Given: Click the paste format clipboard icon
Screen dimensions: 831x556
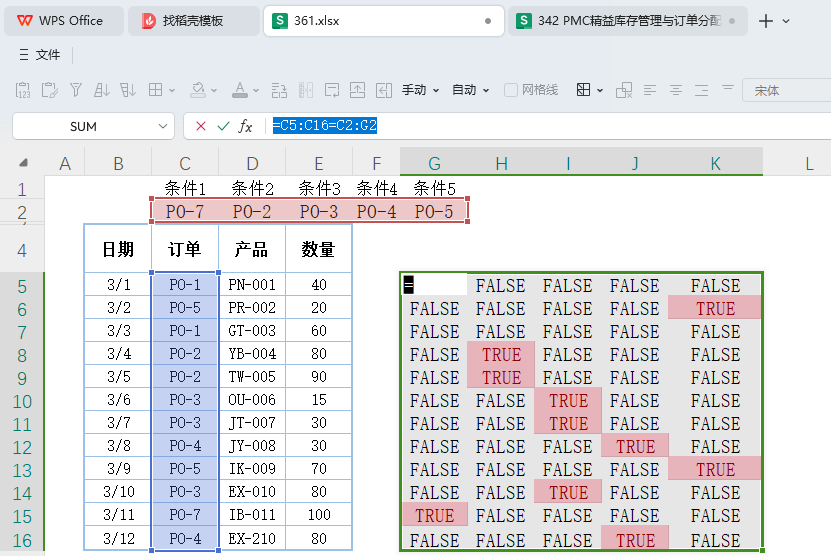Looking at the screenshot, I should point(49,90).
